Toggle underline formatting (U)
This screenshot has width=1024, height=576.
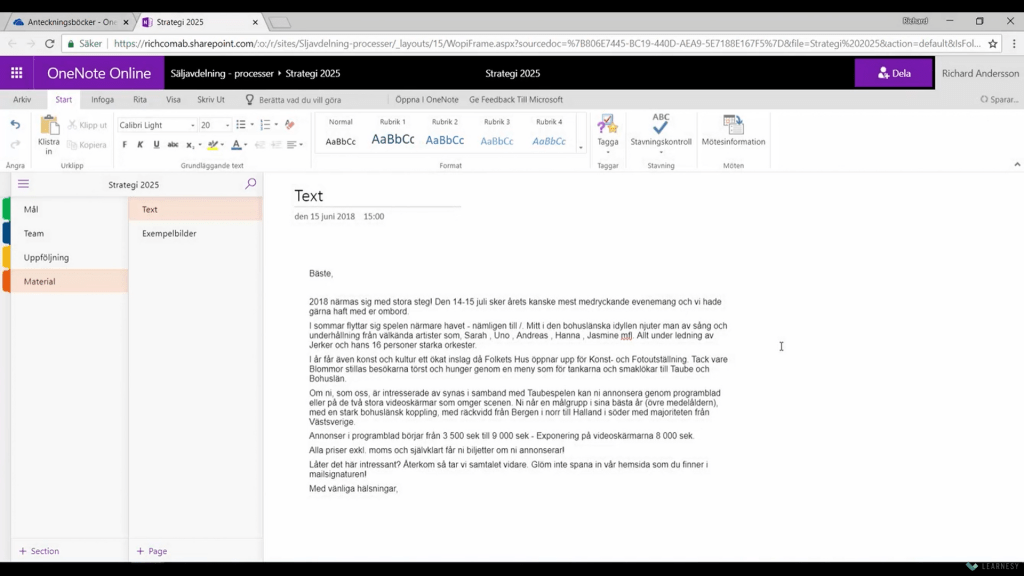[156, 145]
